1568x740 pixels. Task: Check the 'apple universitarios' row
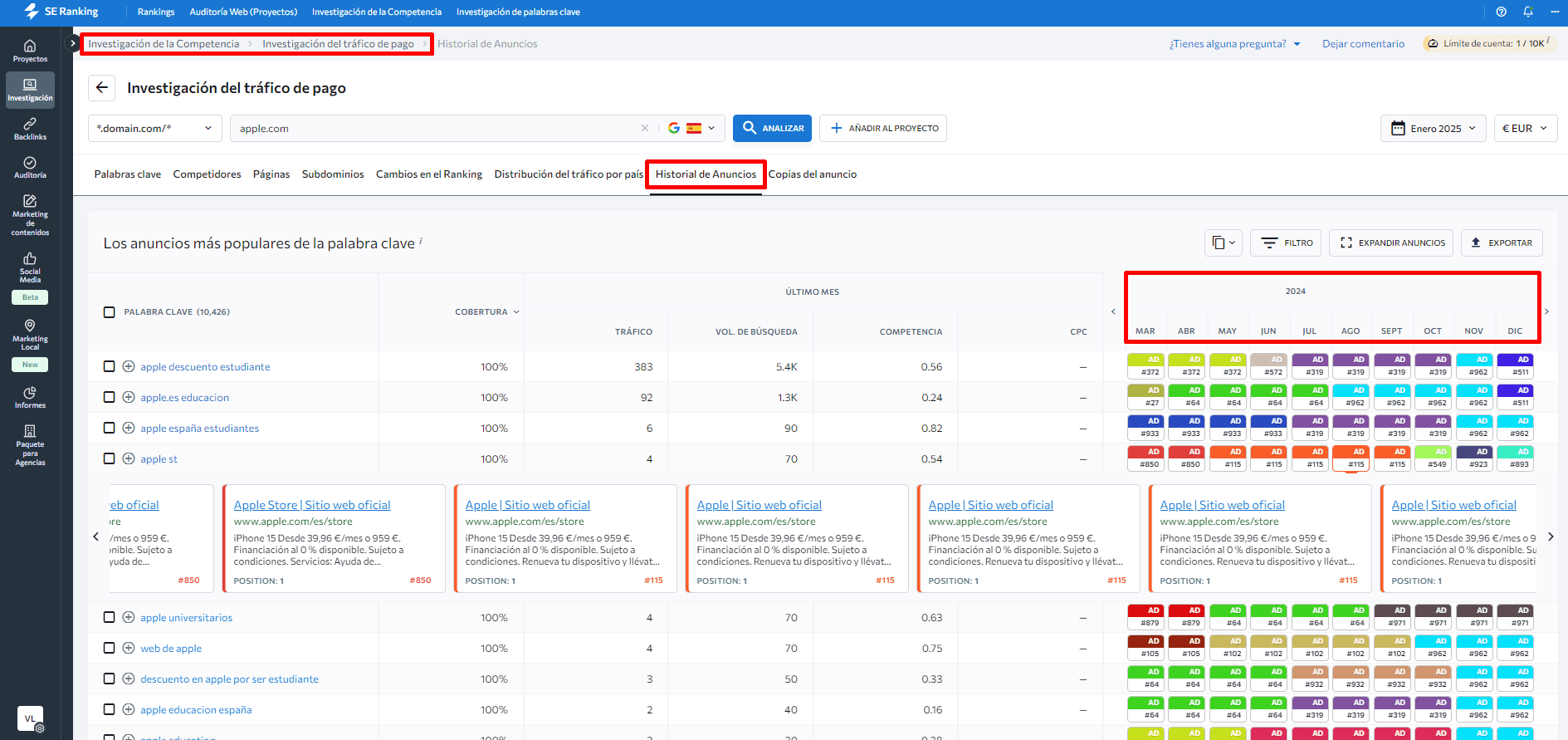tap(109, 617)
